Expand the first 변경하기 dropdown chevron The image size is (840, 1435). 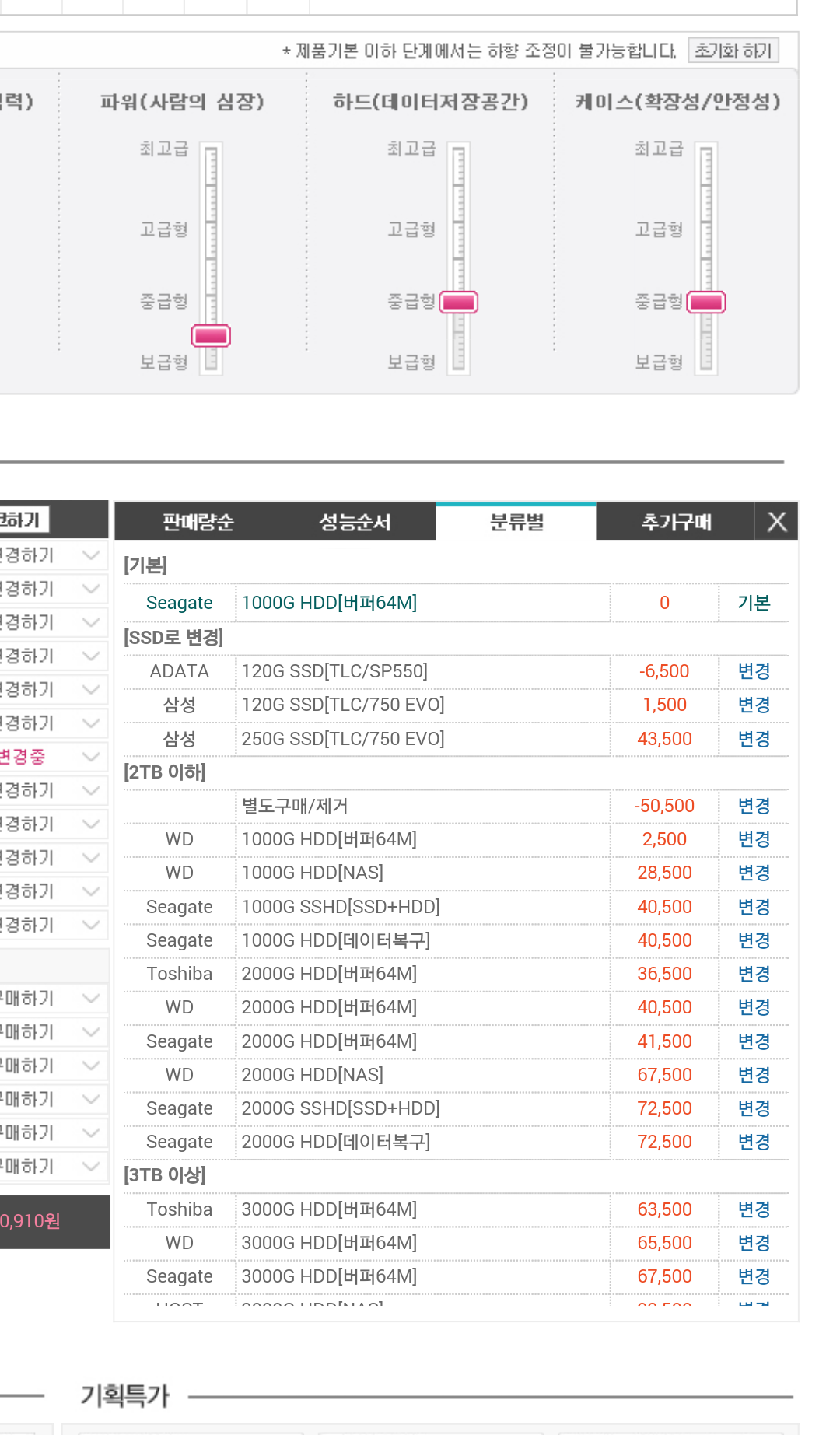91,555
